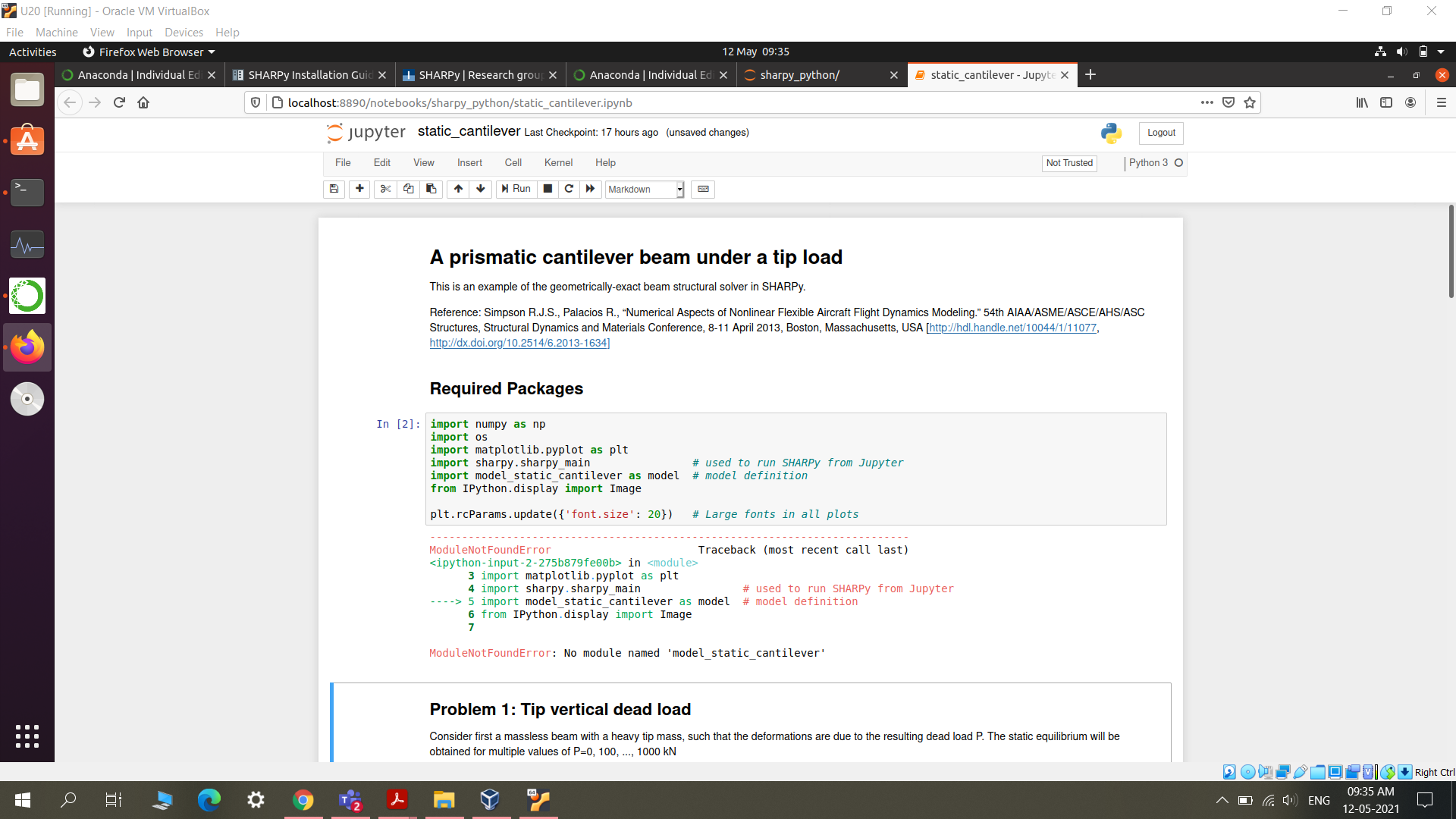The width and height of the screenshot is (1456, 819).
Task: Expand Firefox Web Browser app menu
Action: [x=149, y=52]
